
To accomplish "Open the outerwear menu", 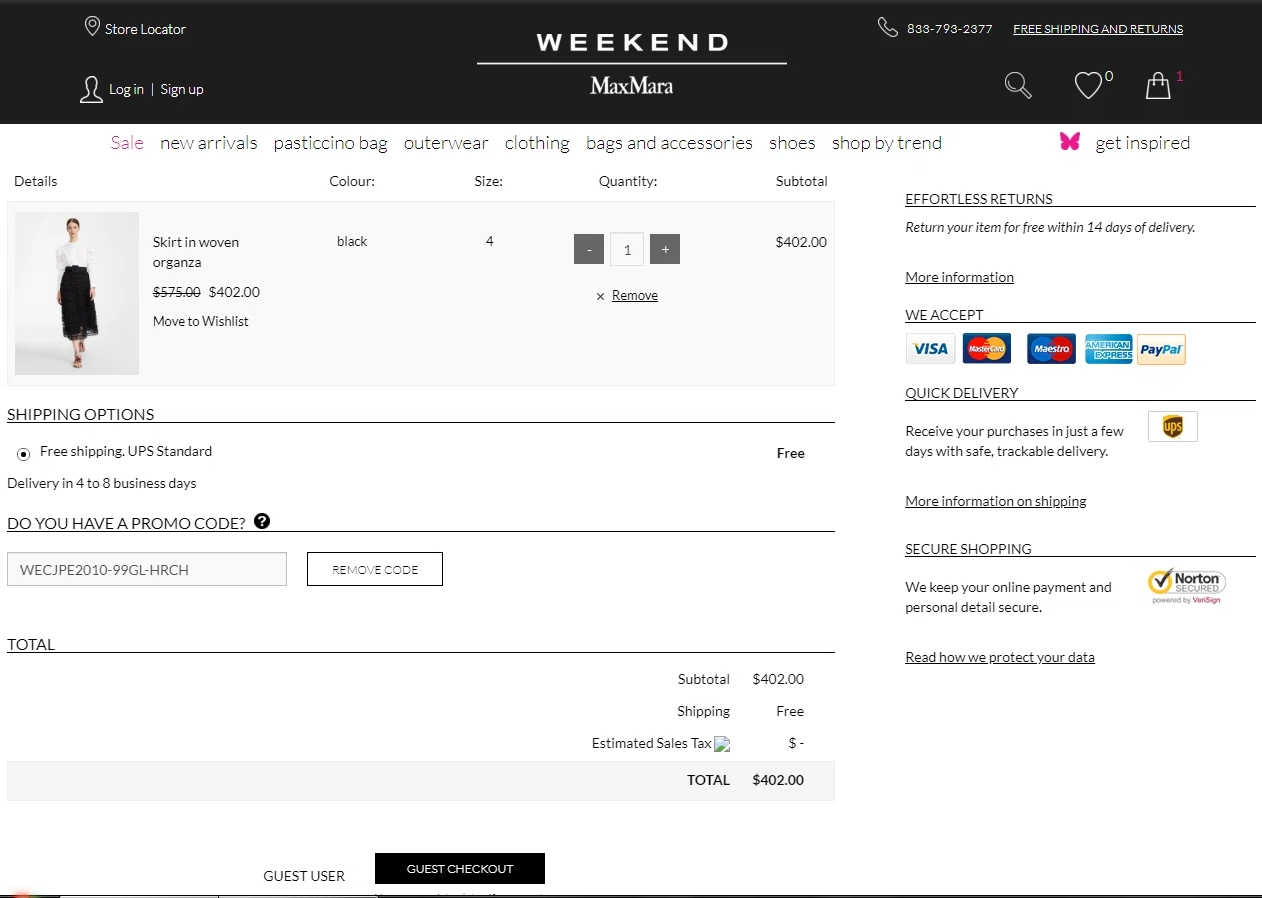I will (x=446, y=143).
